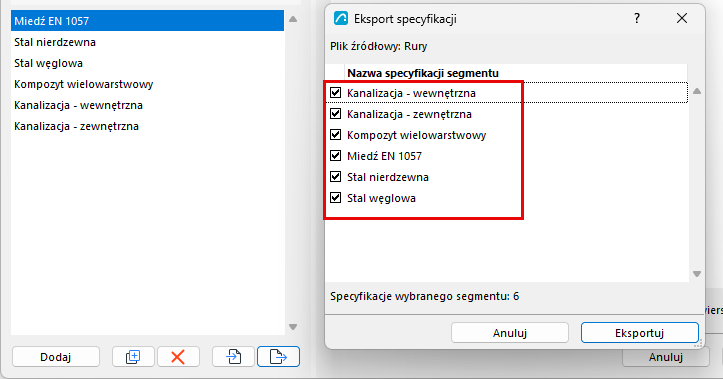Click scroll up arrow in left list
723x379 pixels.
pos(293,19)
